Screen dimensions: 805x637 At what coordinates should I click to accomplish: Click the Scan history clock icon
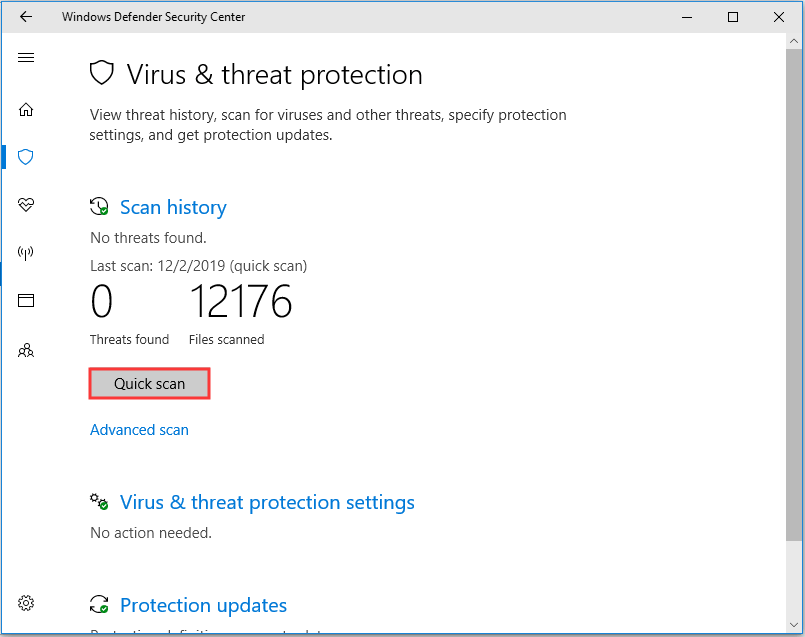point(99,206)
